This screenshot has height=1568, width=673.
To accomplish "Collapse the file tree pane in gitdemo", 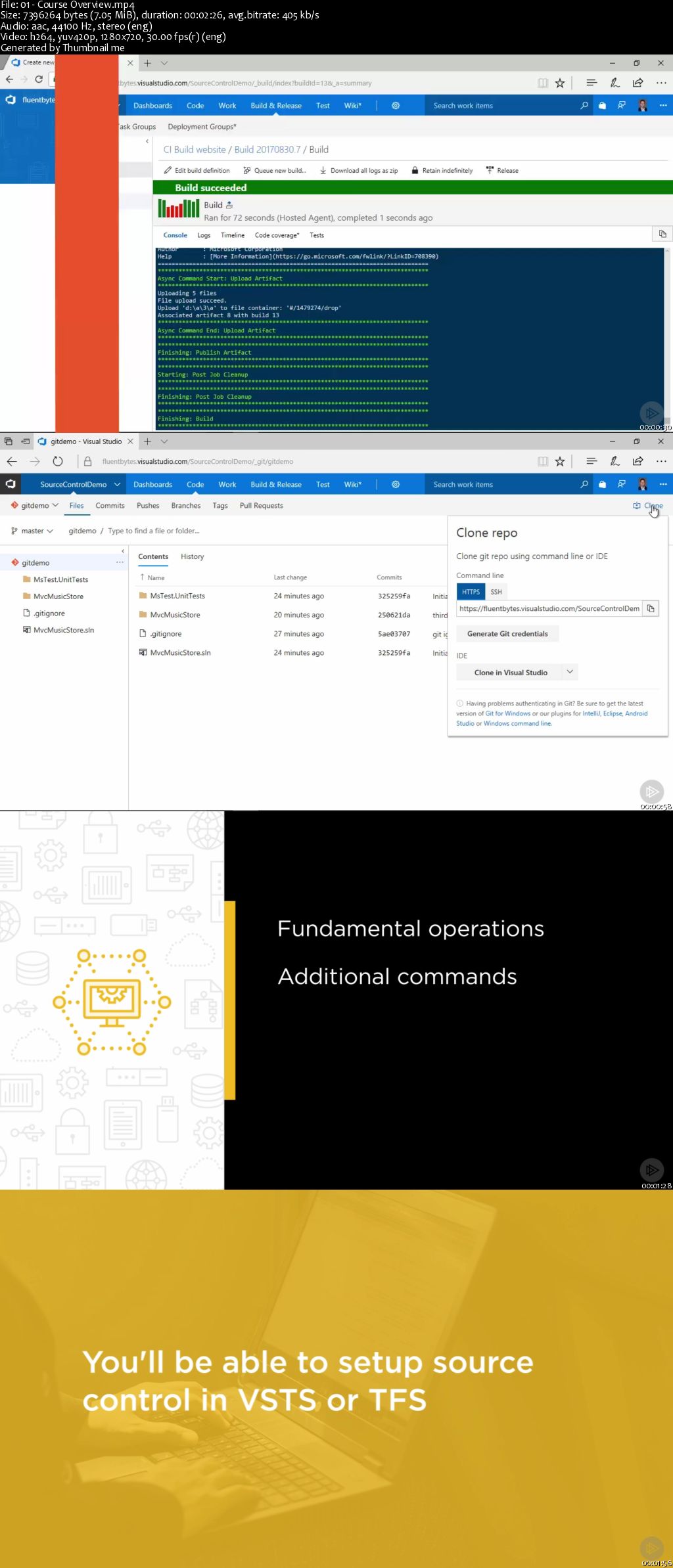I will point(123,550).
